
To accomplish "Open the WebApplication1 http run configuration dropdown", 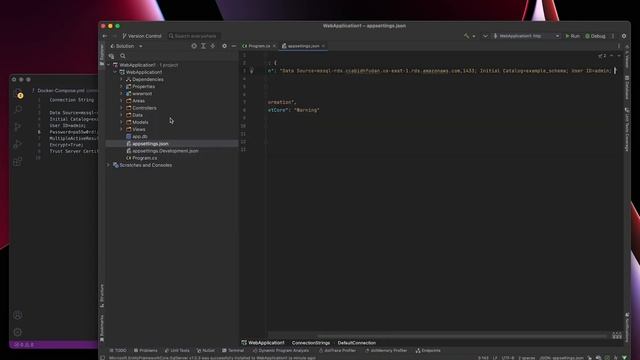I will coord(527,36).
